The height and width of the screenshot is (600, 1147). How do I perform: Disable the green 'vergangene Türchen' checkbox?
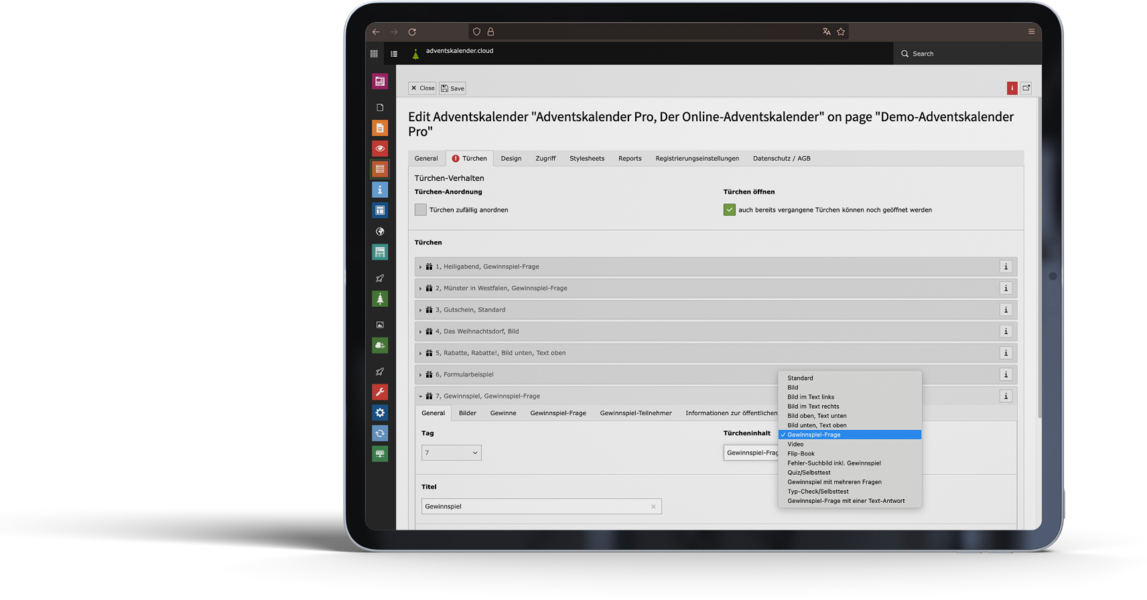(x=730, y=210)
